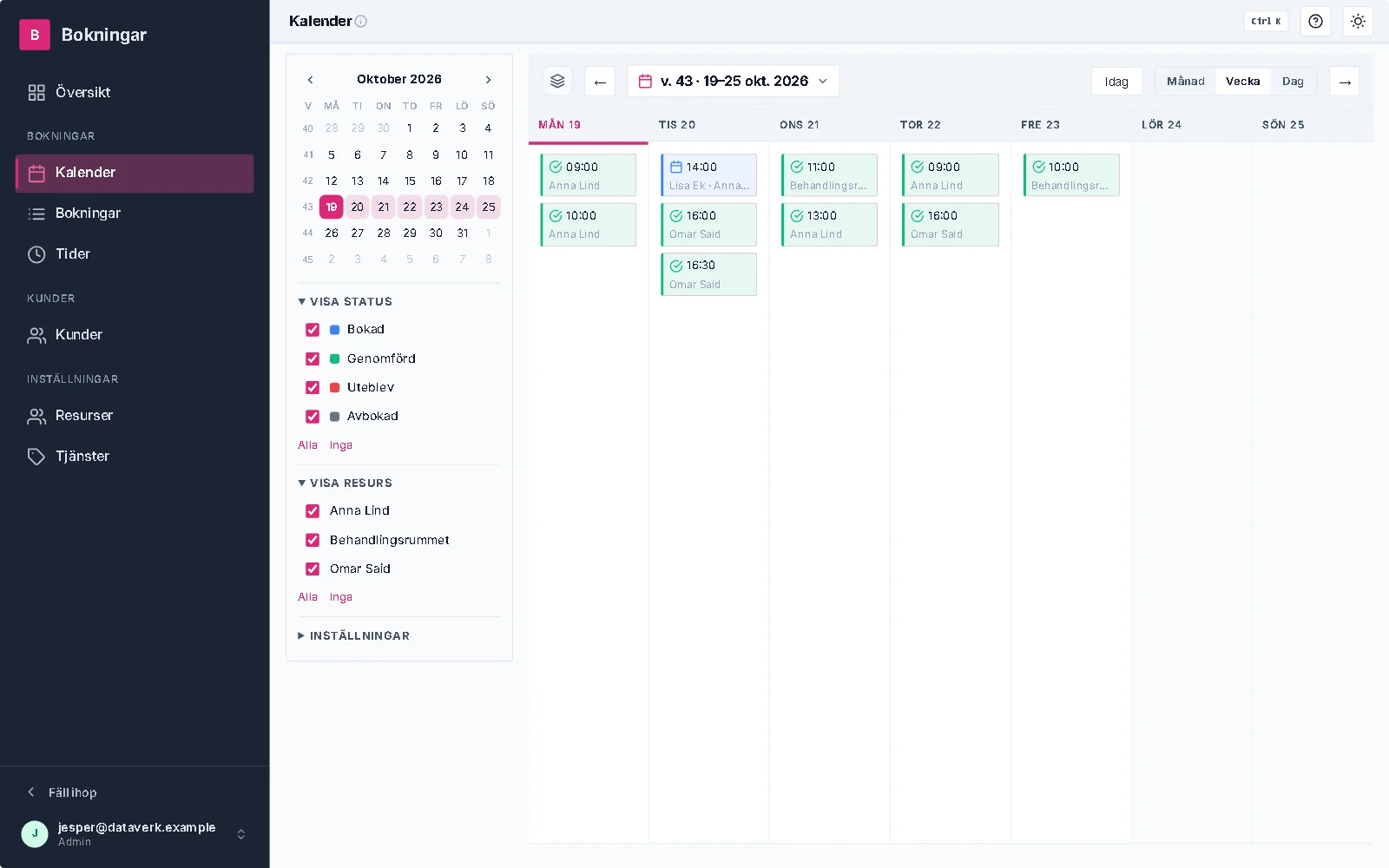Uncheck the Omar Said resource checkbox
Screen dimensions: 1389x868
(313, 569)
